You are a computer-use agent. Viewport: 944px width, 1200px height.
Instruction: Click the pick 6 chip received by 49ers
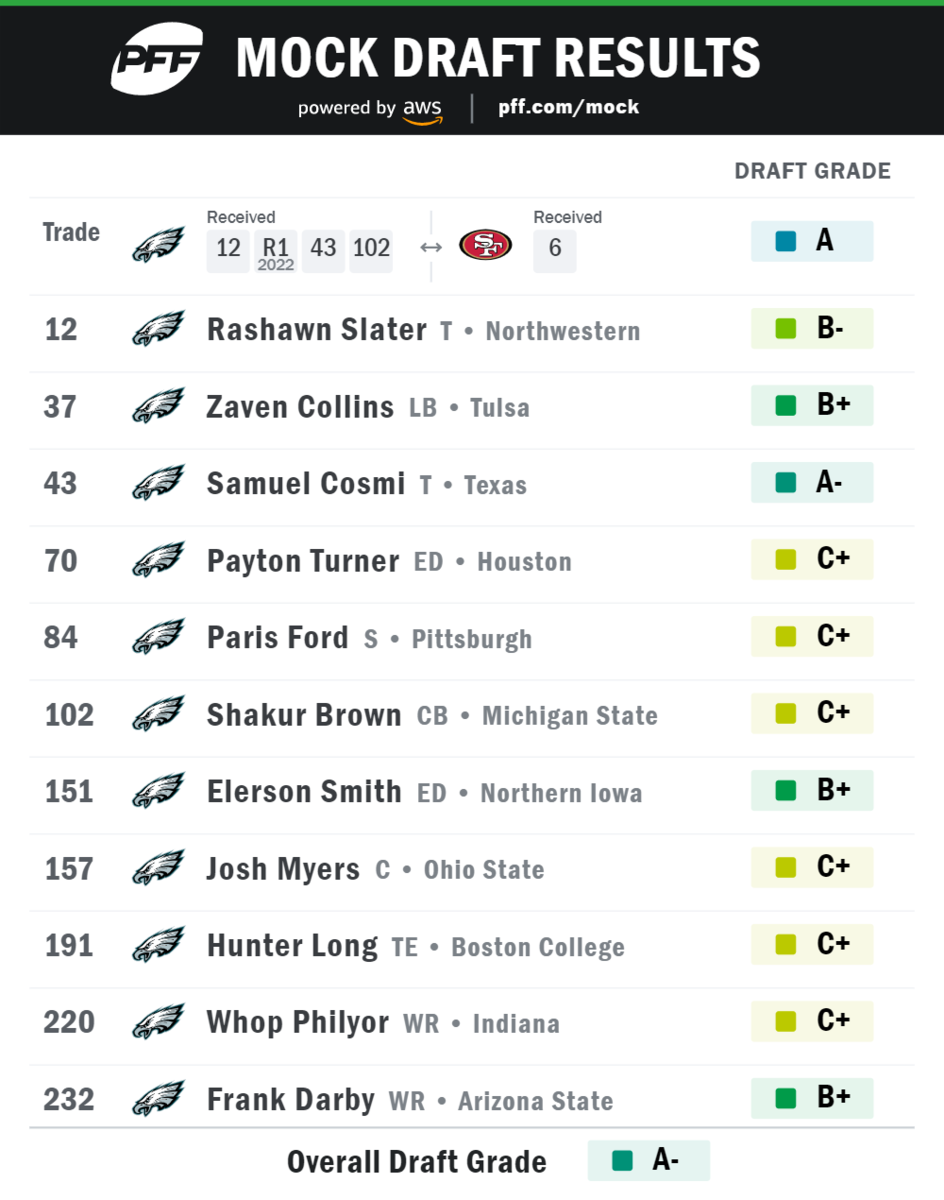coord(555,249)
